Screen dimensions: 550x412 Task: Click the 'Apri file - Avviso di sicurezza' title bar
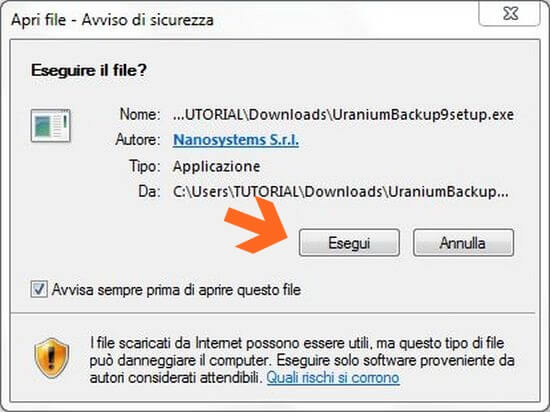[112, 20]
